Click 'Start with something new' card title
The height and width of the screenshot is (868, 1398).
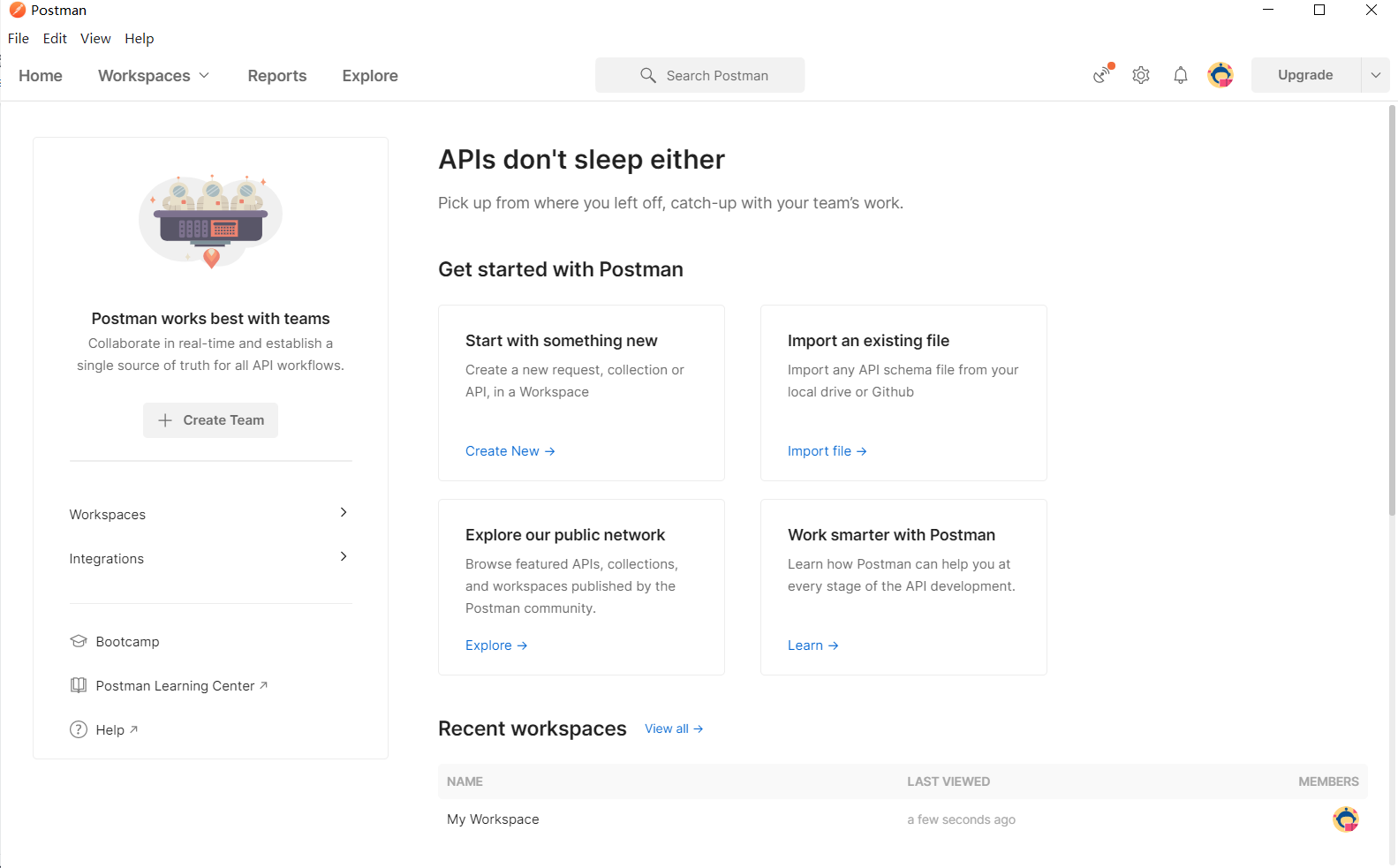pyautogui.click(x=562, y=341)
